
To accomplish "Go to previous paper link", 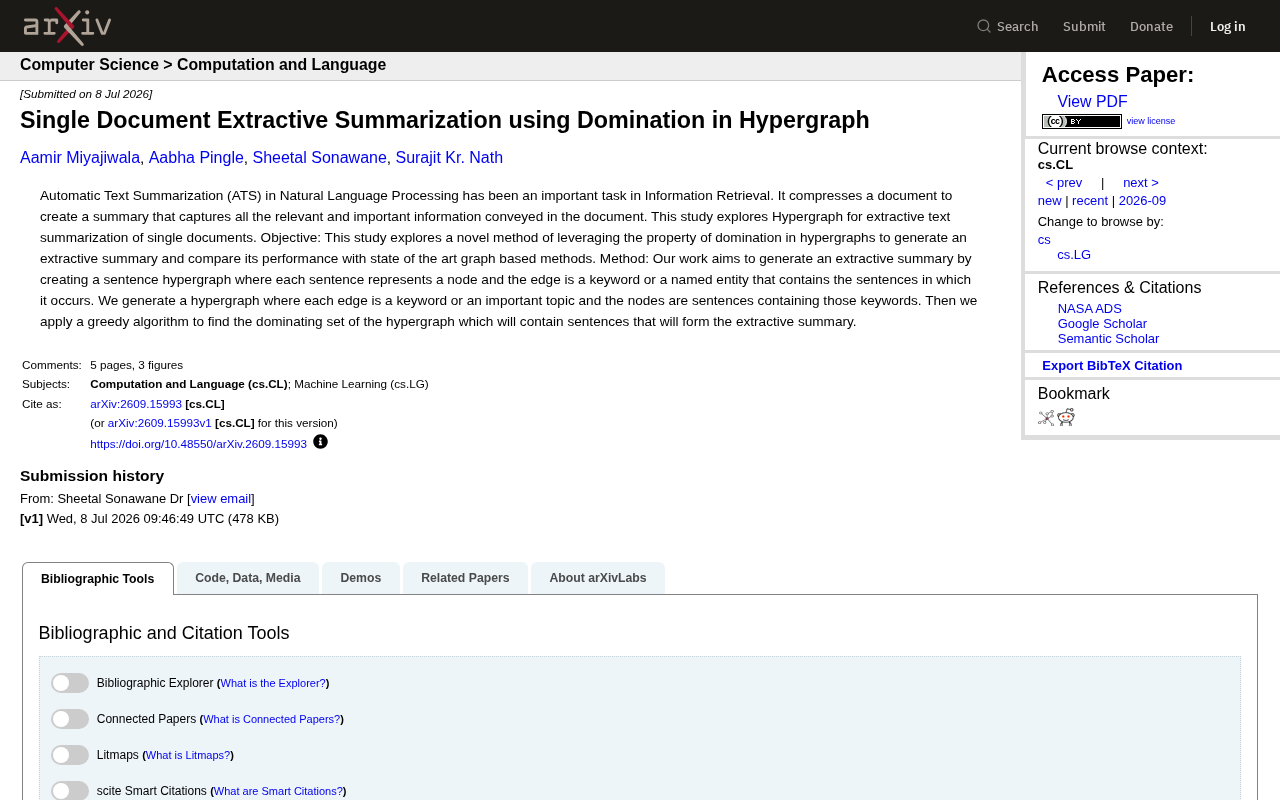I will (1064, 183).
